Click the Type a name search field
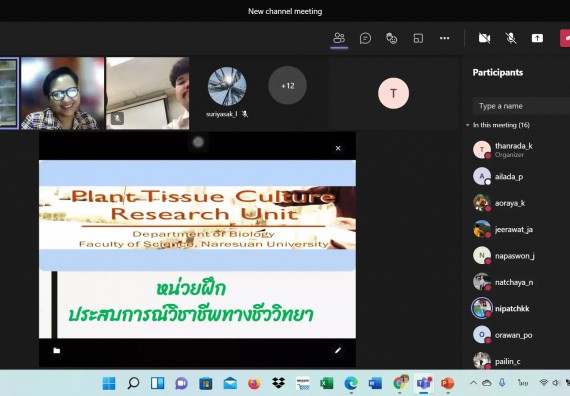This screenshot has height=396, width=570. tap(521, 106)
